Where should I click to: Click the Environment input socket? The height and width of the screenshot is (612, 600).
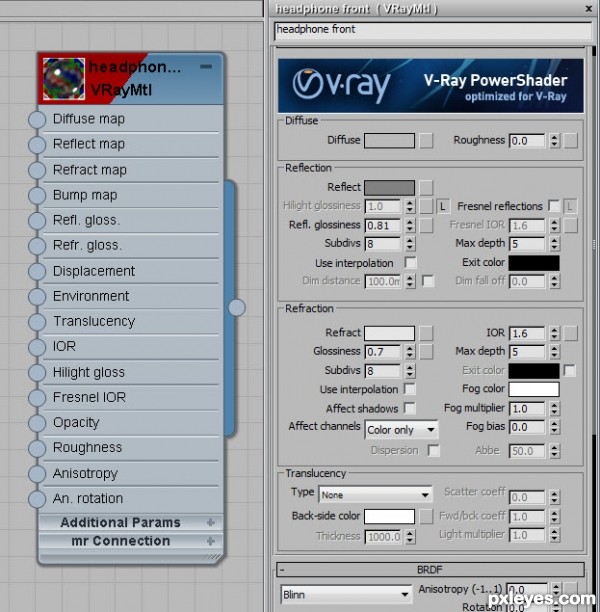point(37,297)
